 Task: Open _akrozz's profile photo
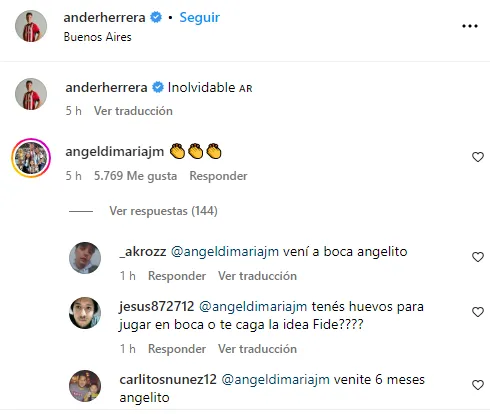[x=85, y=258]
